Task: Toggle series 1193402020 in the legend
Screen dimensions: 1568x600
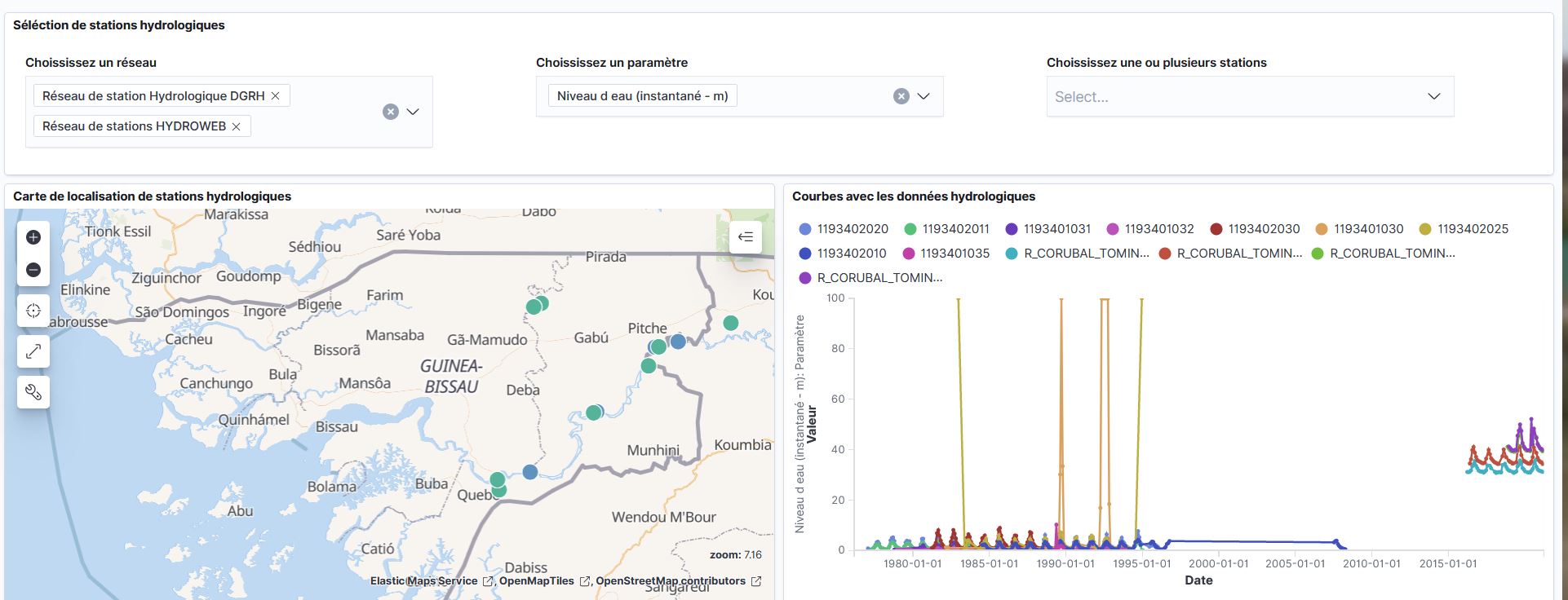Action: pyautogui.click(x=853, y=229)
